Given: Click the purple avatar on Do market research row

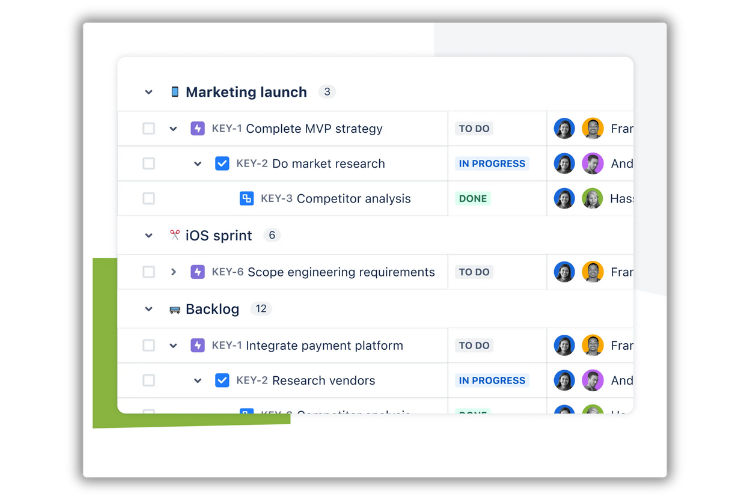Looking at the screenshot, I should (x=593, y=164).
